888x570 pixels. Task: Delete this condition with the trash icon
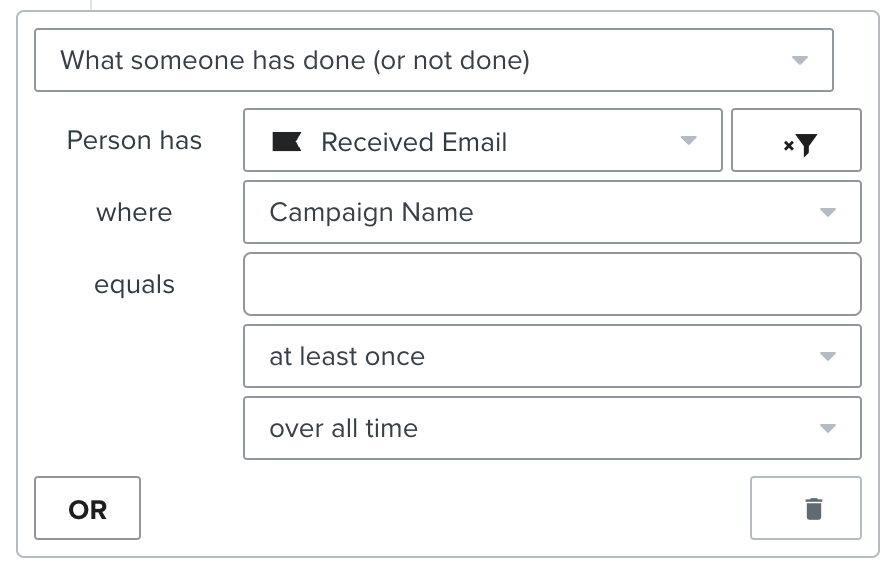tap(814, 509)
